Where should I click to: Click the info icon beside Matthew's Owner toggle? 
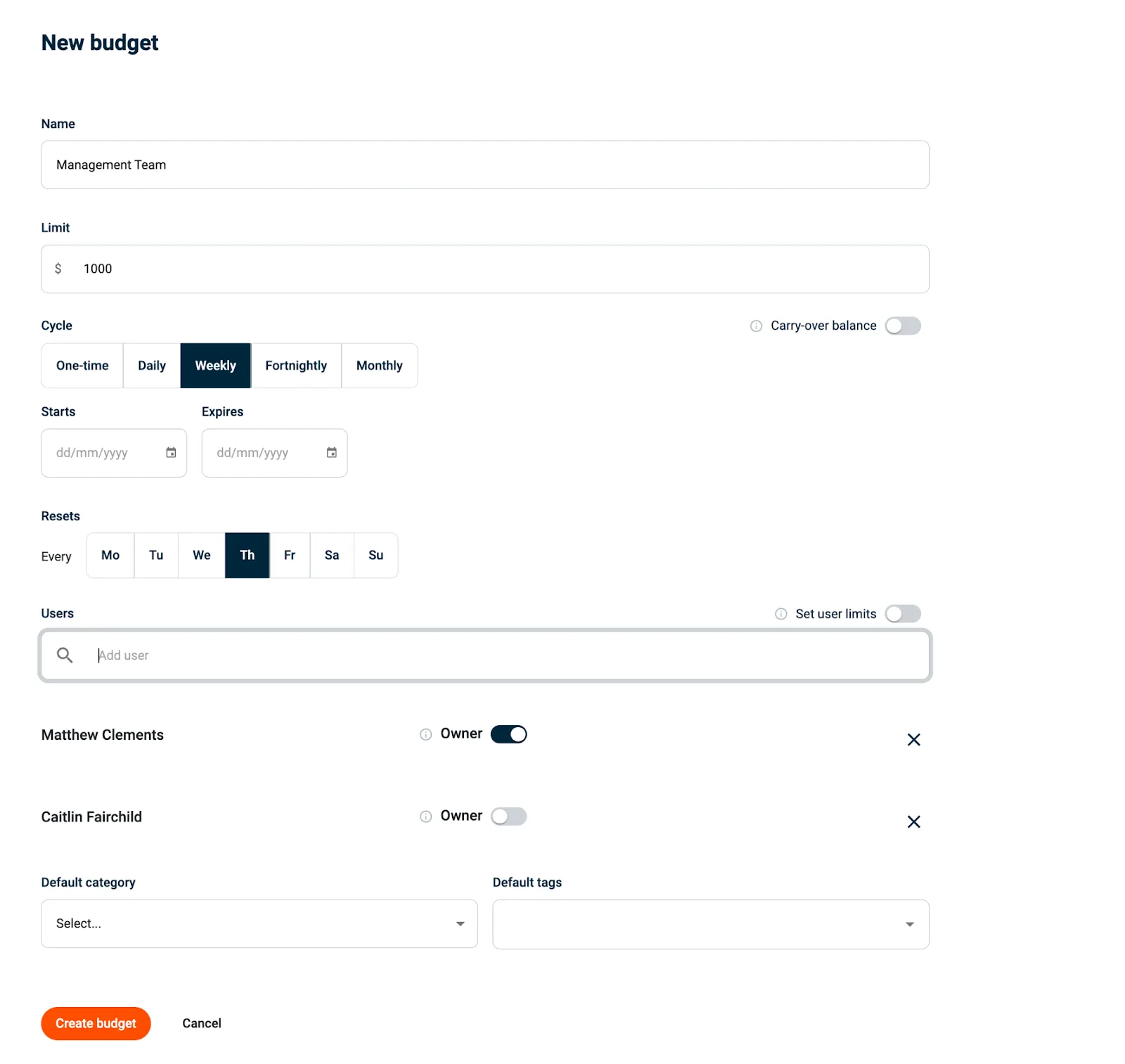pyautogui.click(x=425, y=733)
